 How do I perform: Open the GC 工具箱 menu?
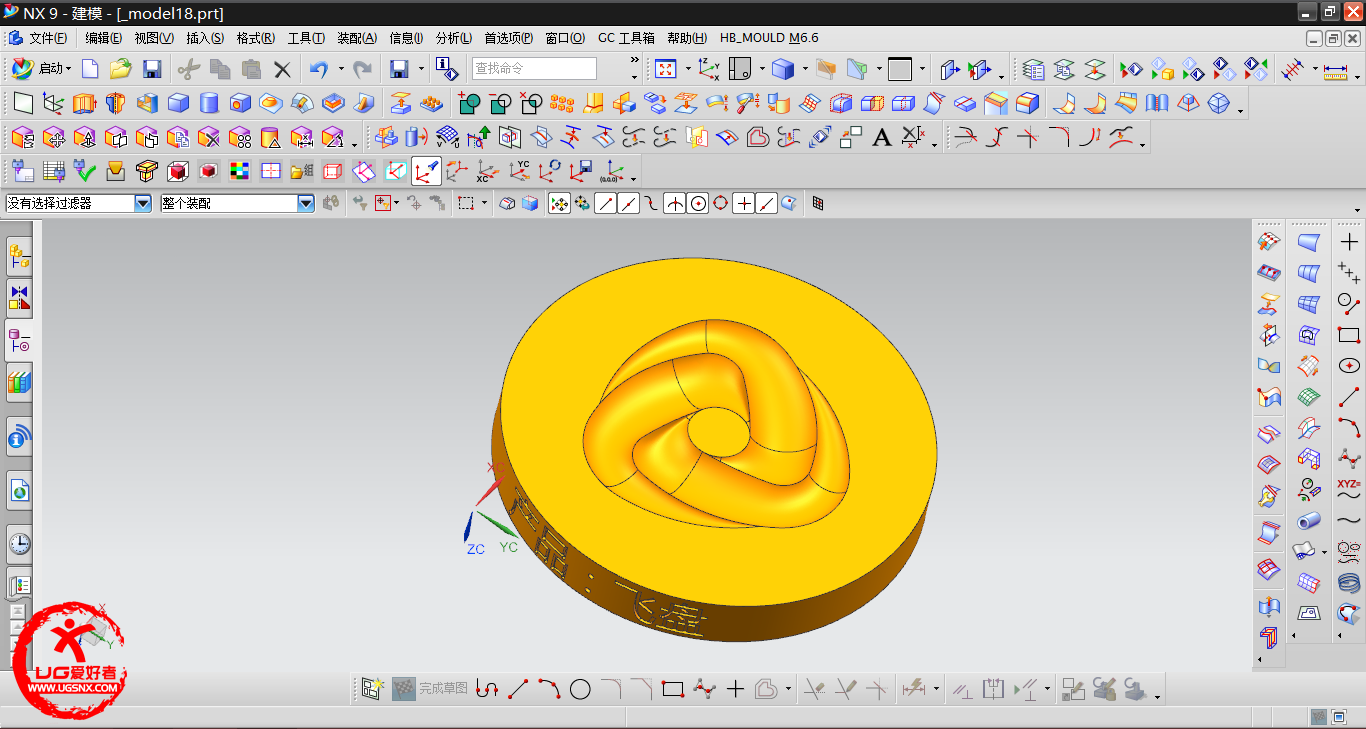[626, 38]
